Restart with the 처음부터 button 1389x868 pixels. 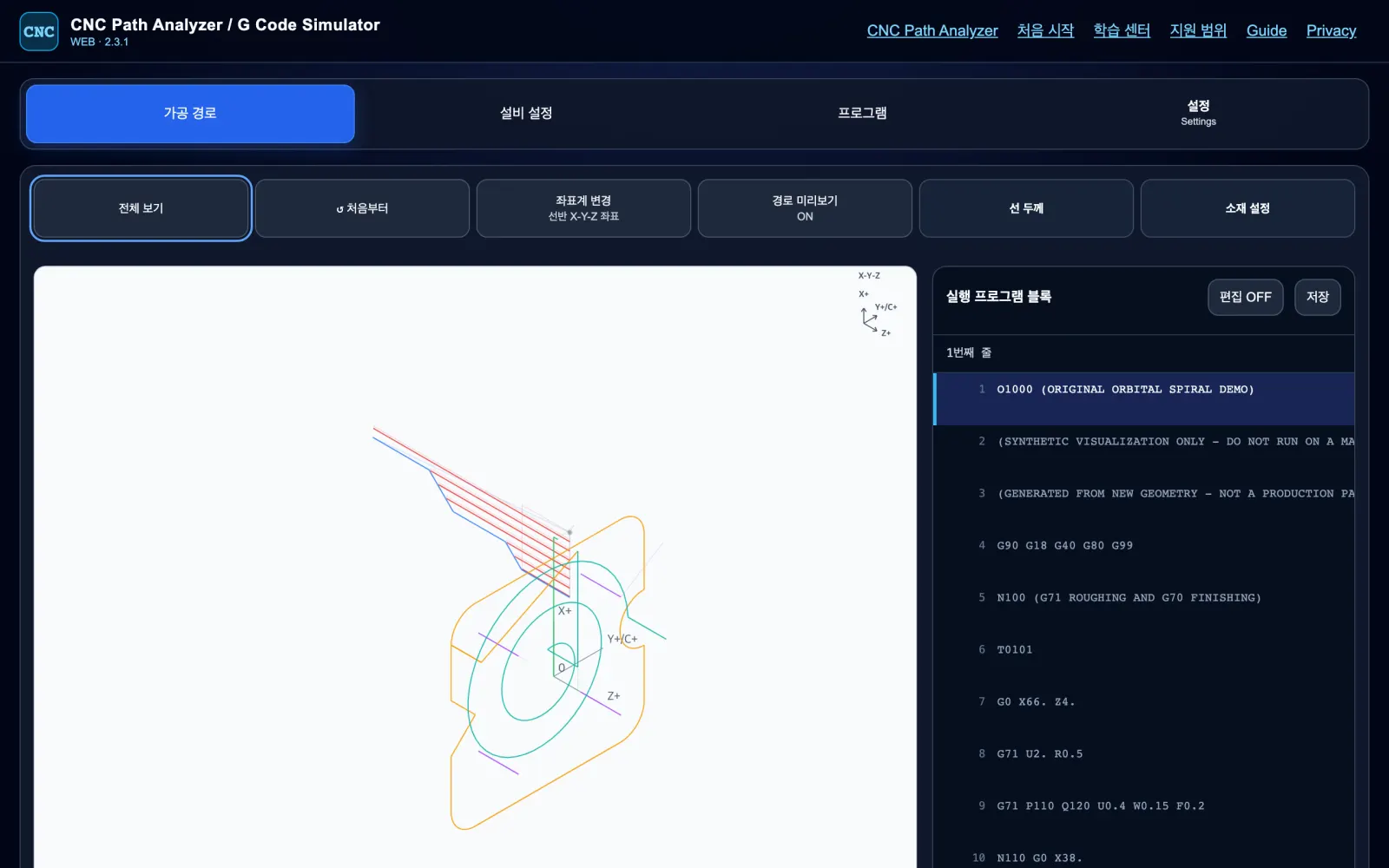pyautogui.click(x=362, y=208)
